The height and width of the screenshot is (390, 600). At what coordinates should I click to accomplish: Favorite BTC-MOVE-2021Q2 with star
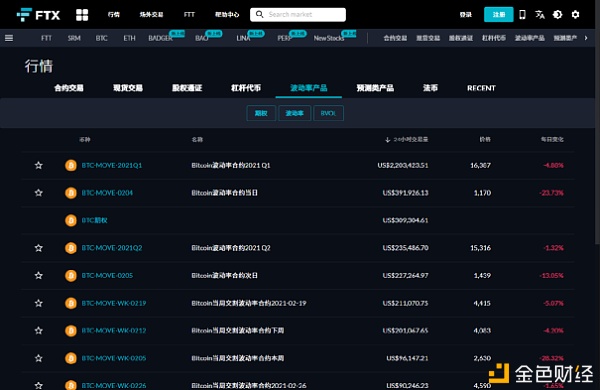pyautogui.click(x=39, y=248)
